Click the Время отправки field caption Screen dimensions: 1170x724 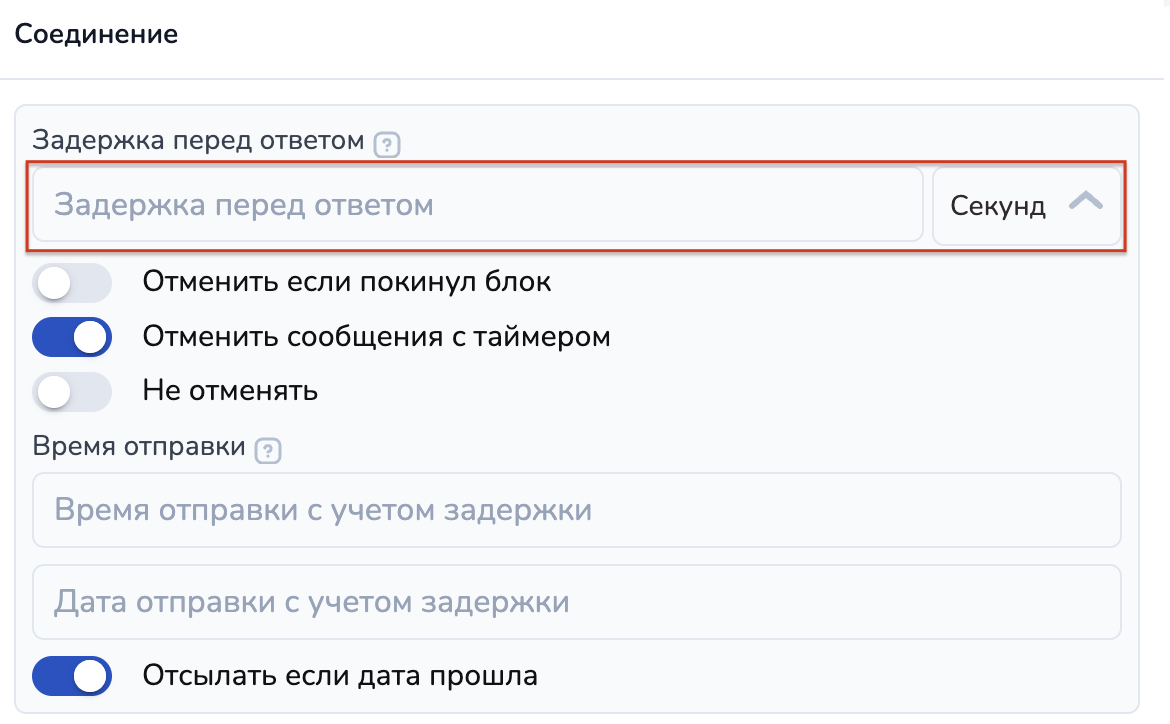click(139, 447)
